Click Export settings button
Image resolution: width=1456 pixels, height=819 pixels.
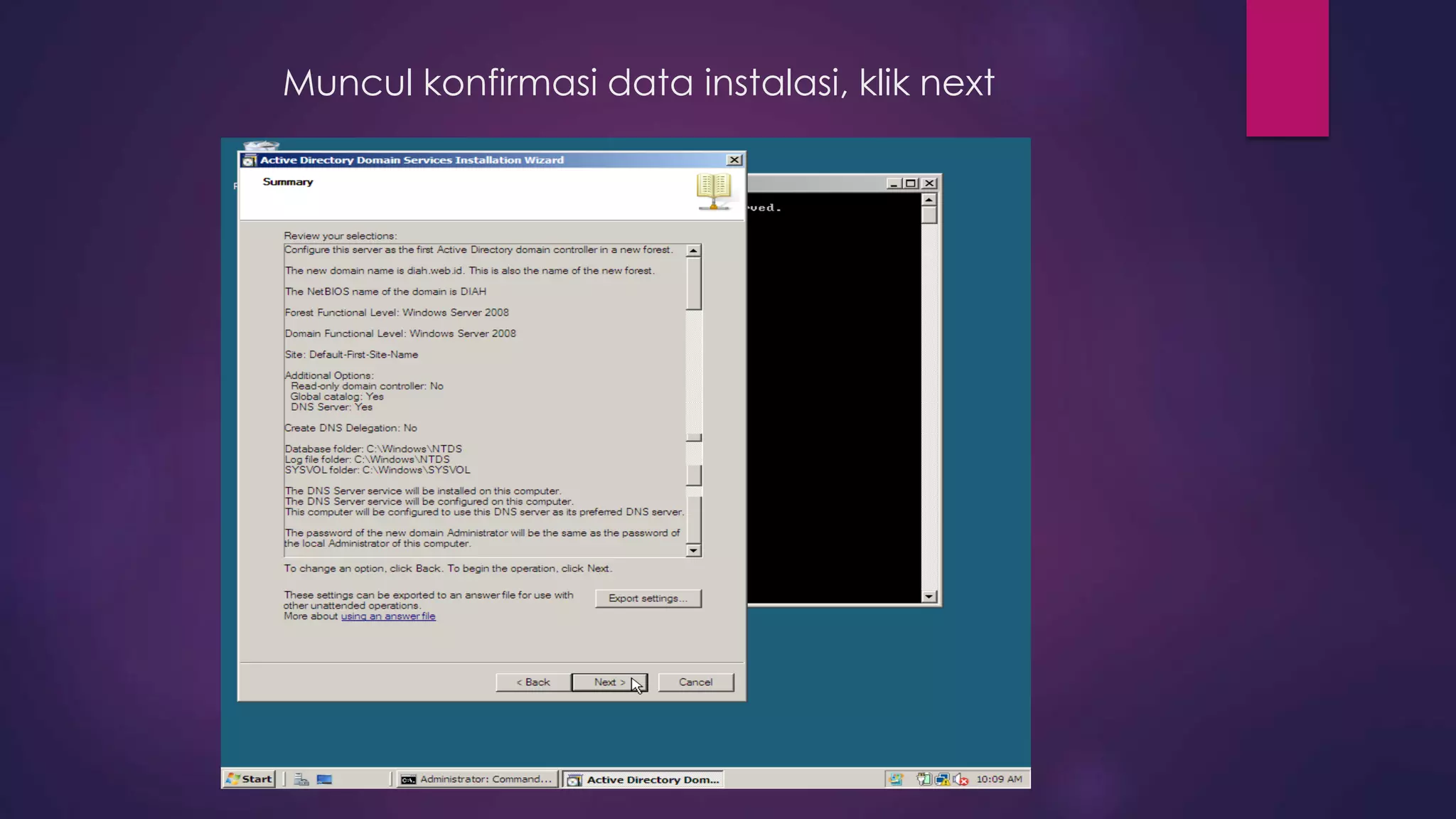click(x=648, y=599)
